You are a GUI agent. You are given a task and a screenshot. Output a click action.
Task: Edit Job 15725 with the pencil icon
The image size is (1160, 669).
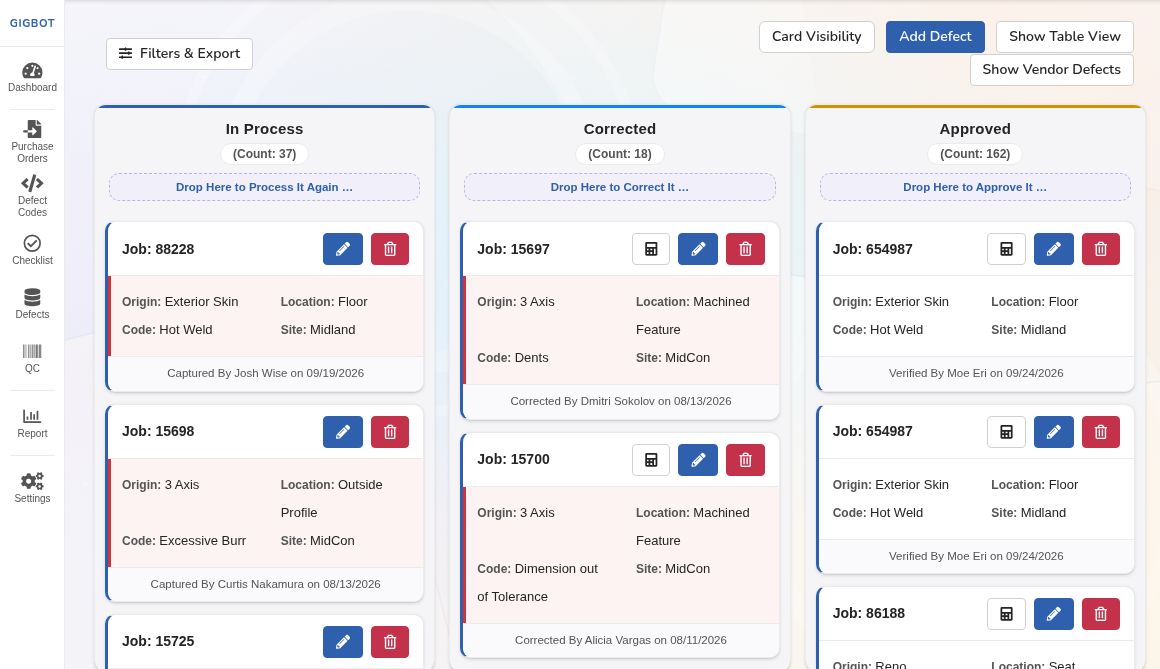point(343,642)
